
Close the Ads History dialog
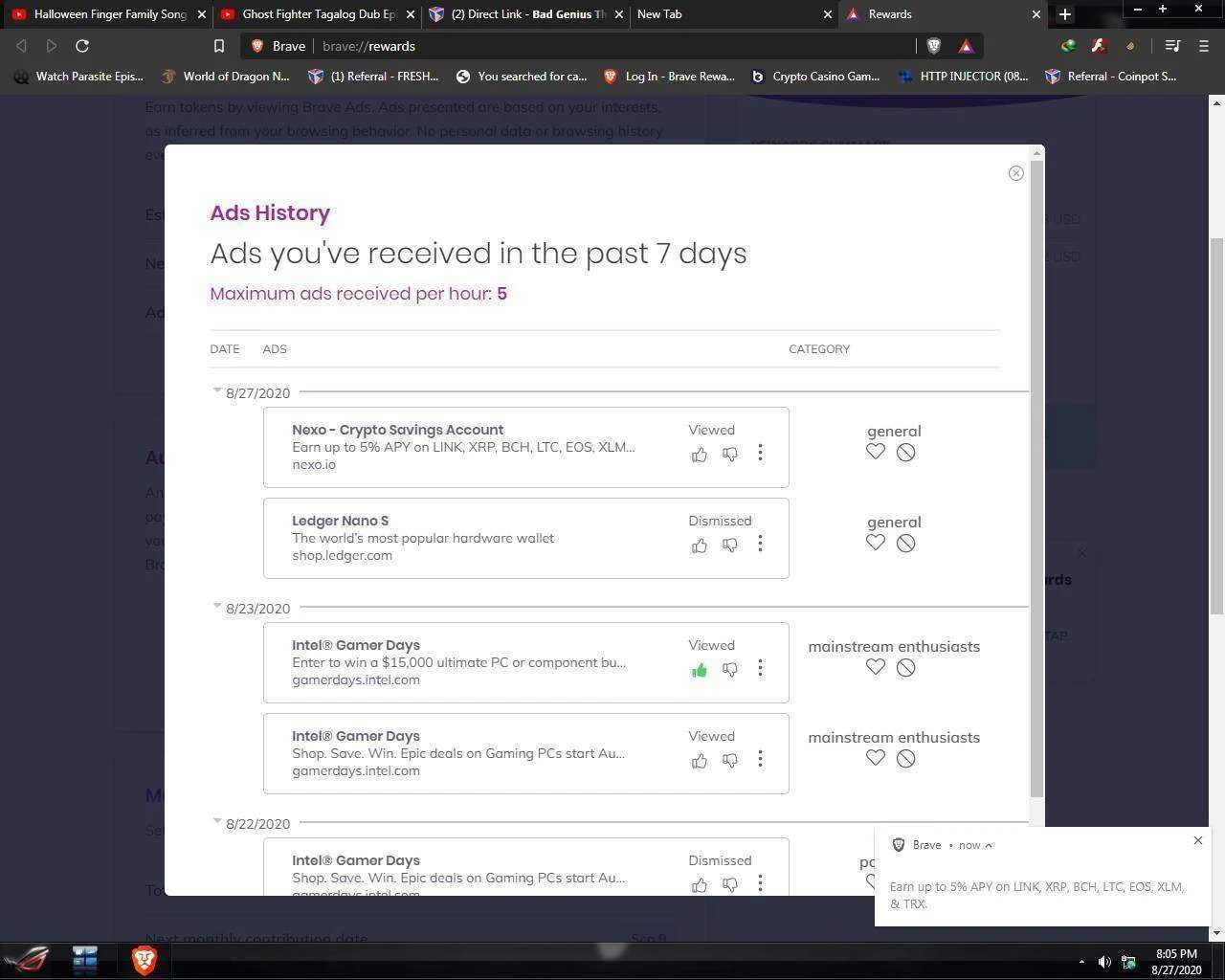(1015, 173)
